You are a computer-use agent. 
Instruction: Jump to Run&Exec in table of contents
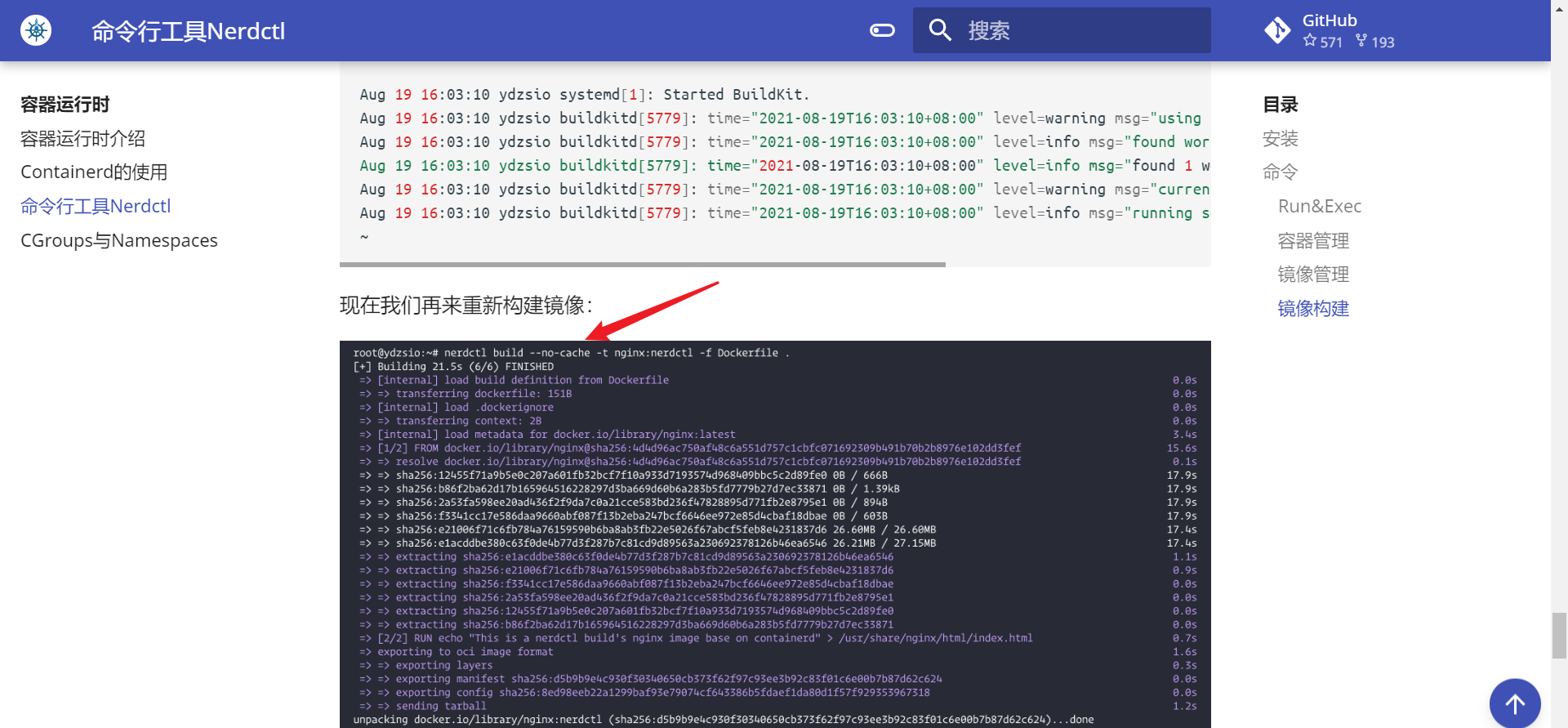(1320, 207)
